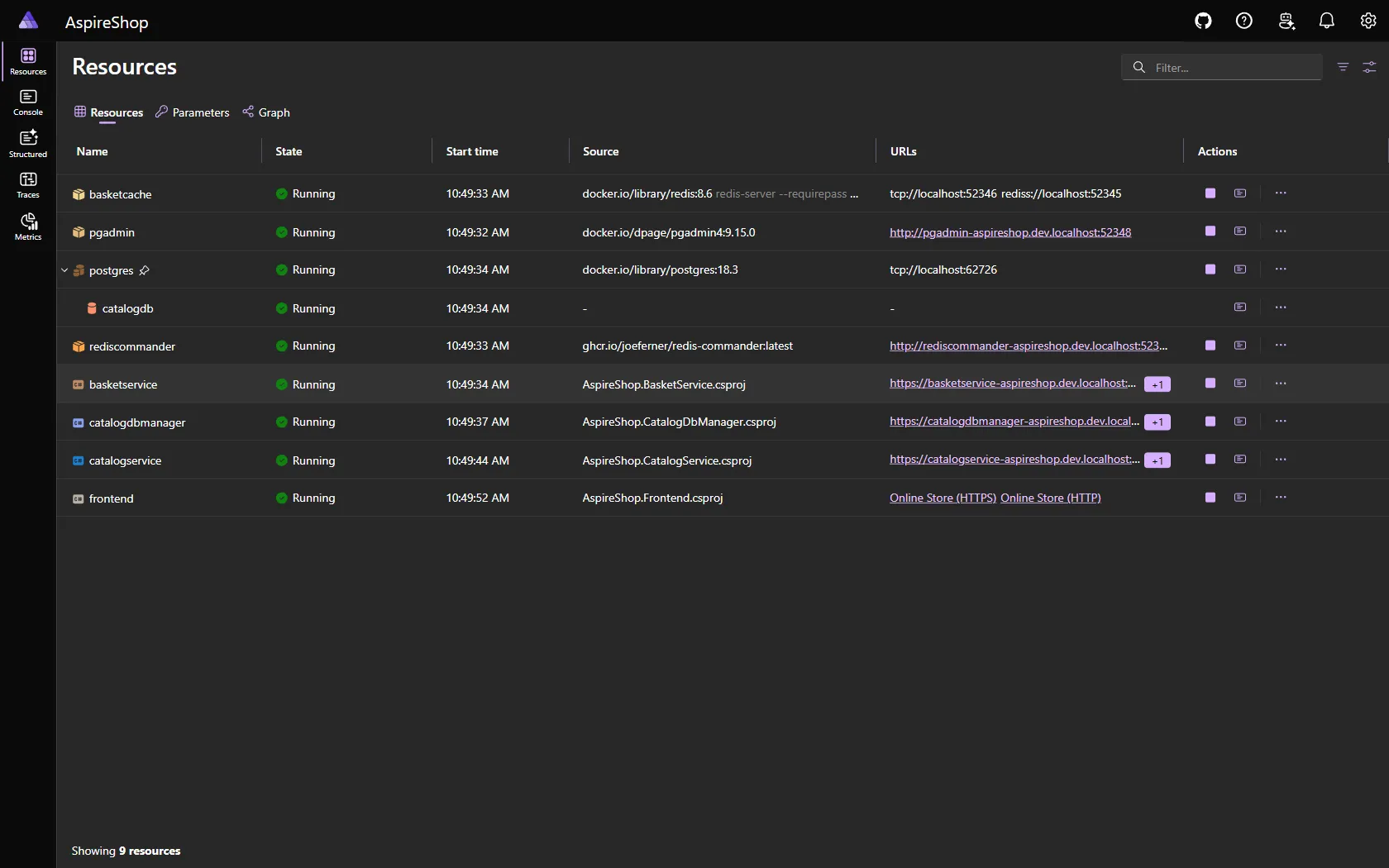Screen dimensions: 1389x868
Task: Open the pgadmin localhost URL
Action: point(1010,232)
